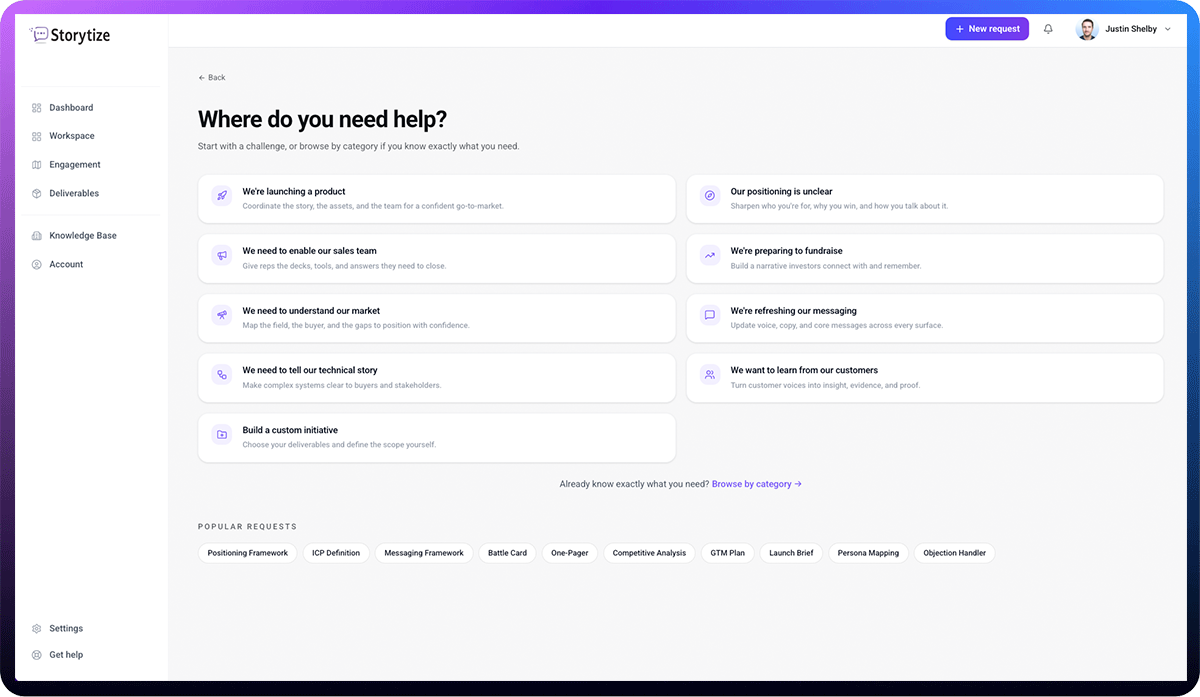The height and width of the screenshot is (697, 1200).
Task: Select "We're launching a product" title
Action: [294, 191]
